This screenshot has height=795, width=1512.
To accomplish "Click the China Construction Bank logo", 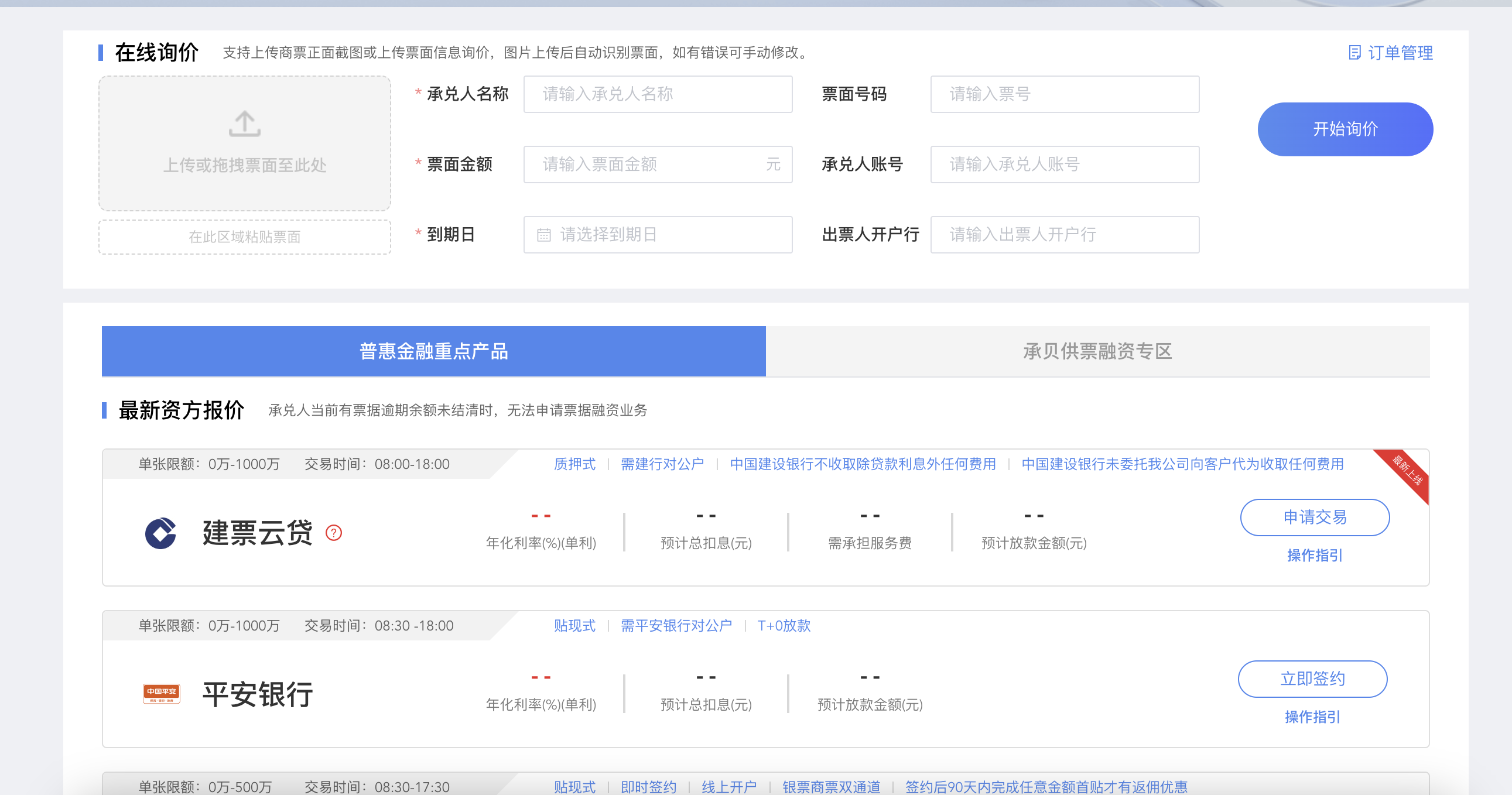I will pyautogui.click(x=160, y=533).
